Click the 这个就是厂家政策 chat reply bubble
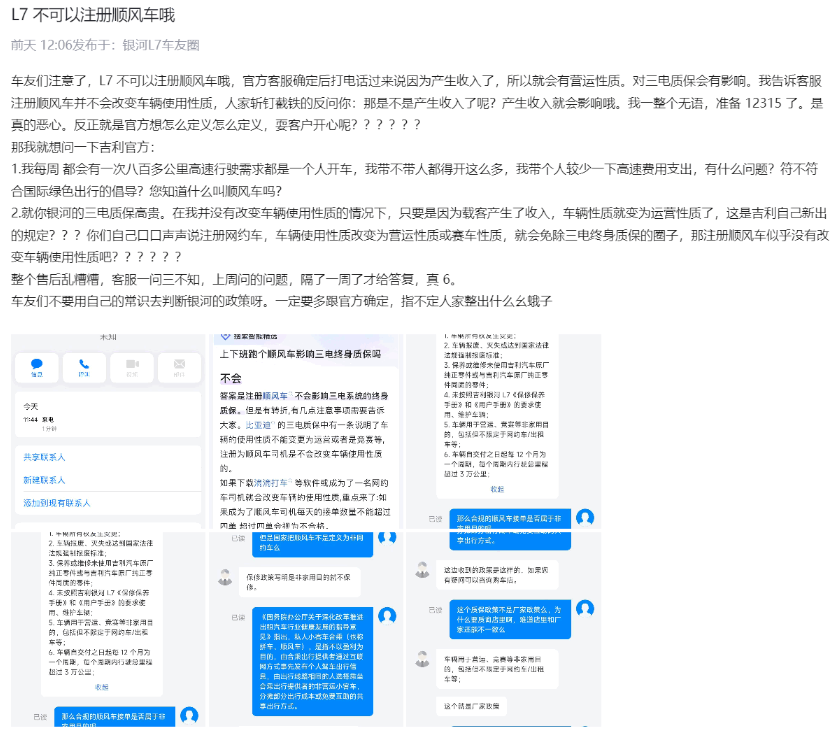Screen dimensions: 838x739 click(x=471, y=706)
